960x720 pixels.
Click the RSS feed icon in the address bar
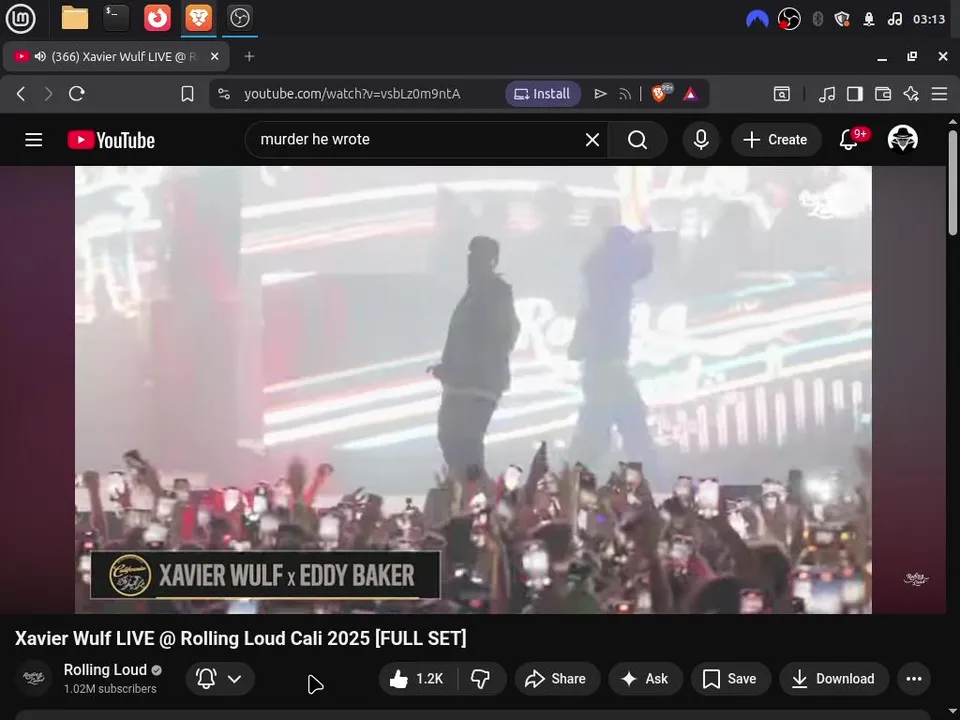click(624, 94)
